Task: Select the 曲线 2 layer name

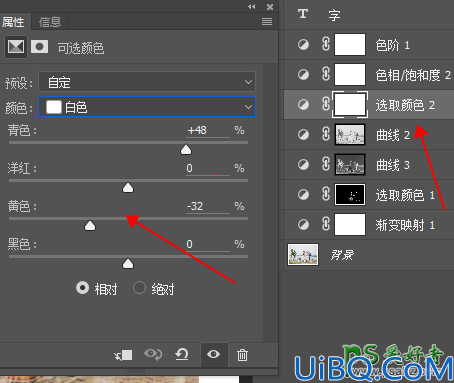Action: (x=393, y=135)
